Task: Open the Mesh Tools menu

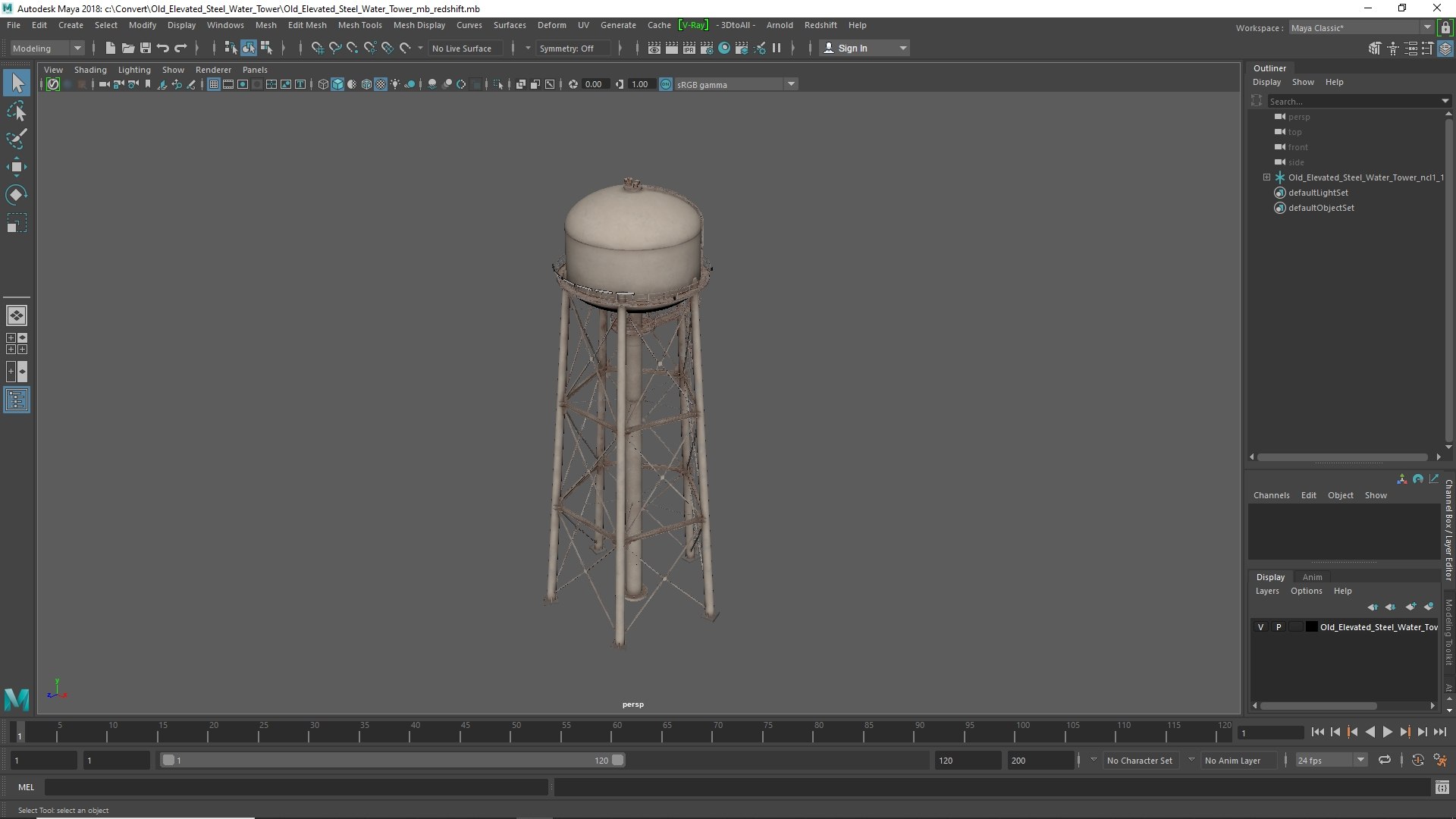Action: [359, 25]
